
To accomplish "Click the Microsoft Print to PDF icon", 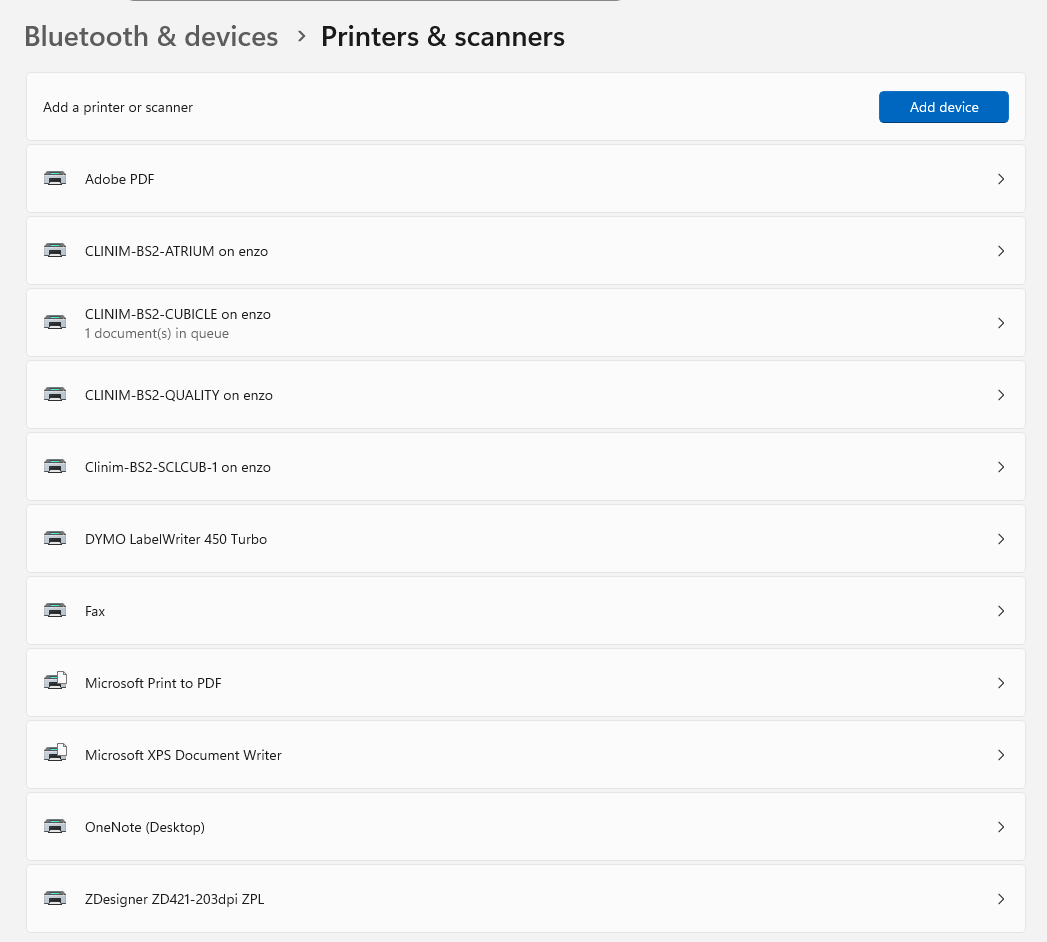I will [55, 682].
